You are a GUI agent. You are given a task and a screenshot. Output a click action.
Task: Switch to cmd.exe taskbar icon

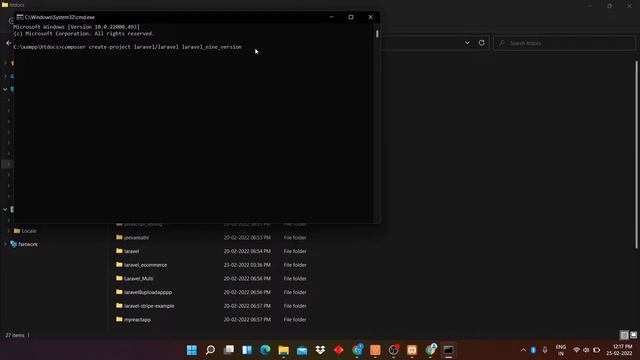[x=448, y=350]
